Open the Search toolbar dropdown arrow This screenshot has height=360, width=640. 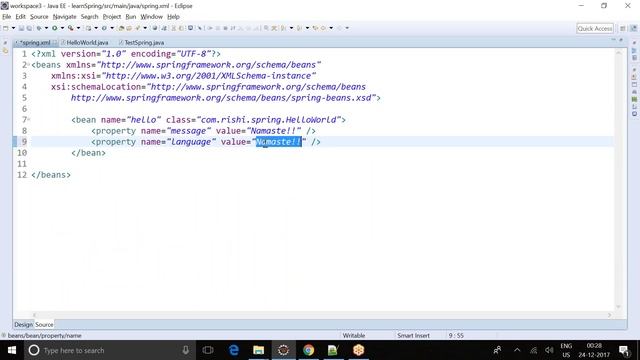(145, 28)
